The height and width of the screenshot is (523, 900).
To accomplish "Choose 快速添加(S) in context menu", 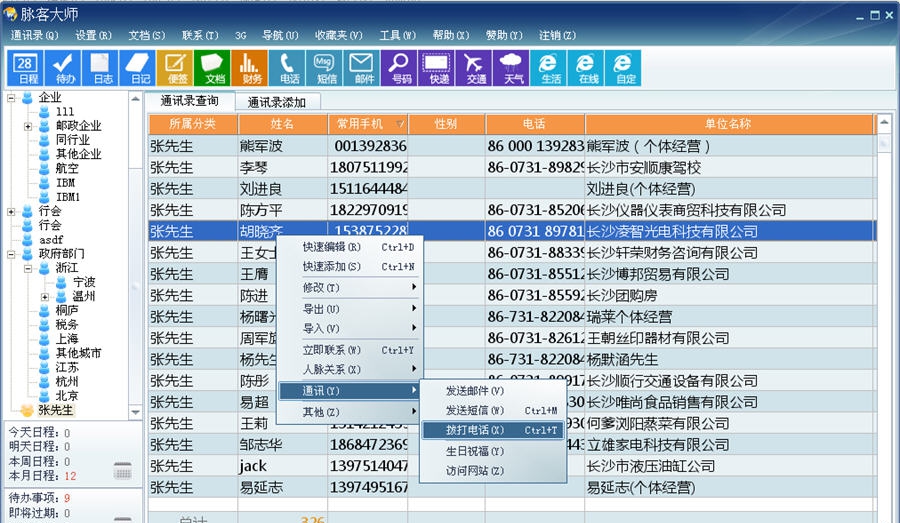I will pos(350,266).
